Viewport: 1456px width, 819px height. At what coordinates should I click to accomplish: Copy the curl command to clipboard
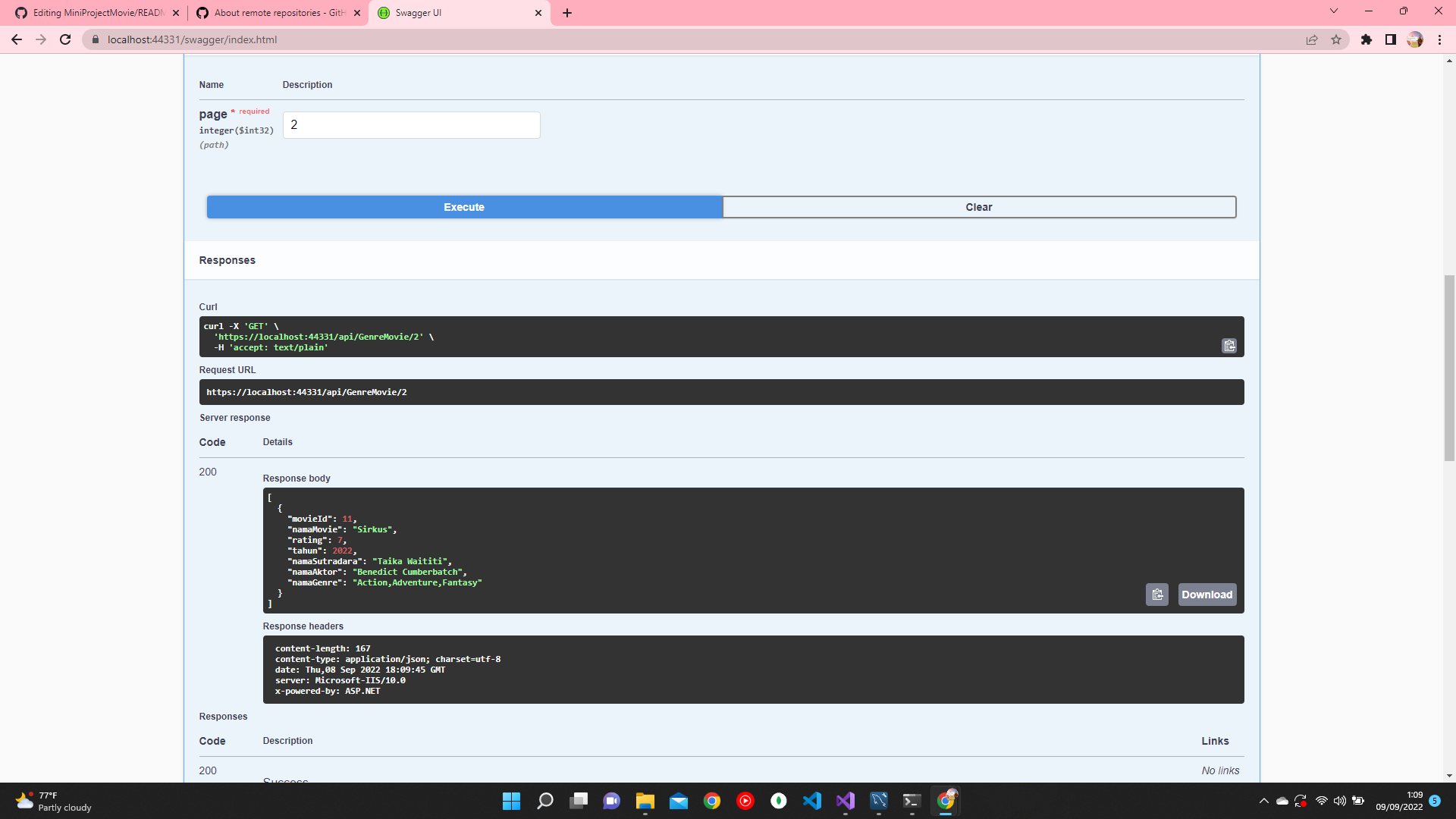tap(1229, 346)
